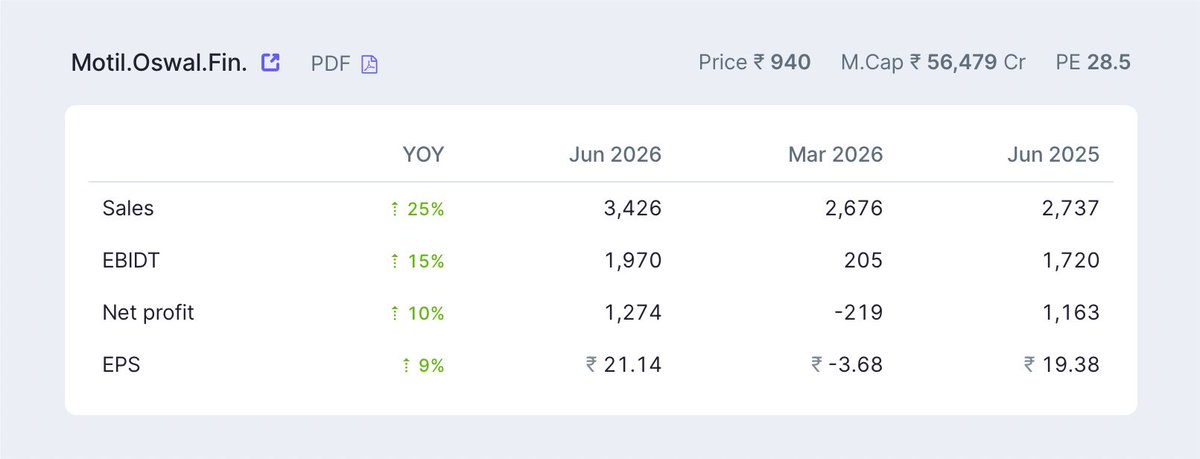Select the YOY column header

423,155
